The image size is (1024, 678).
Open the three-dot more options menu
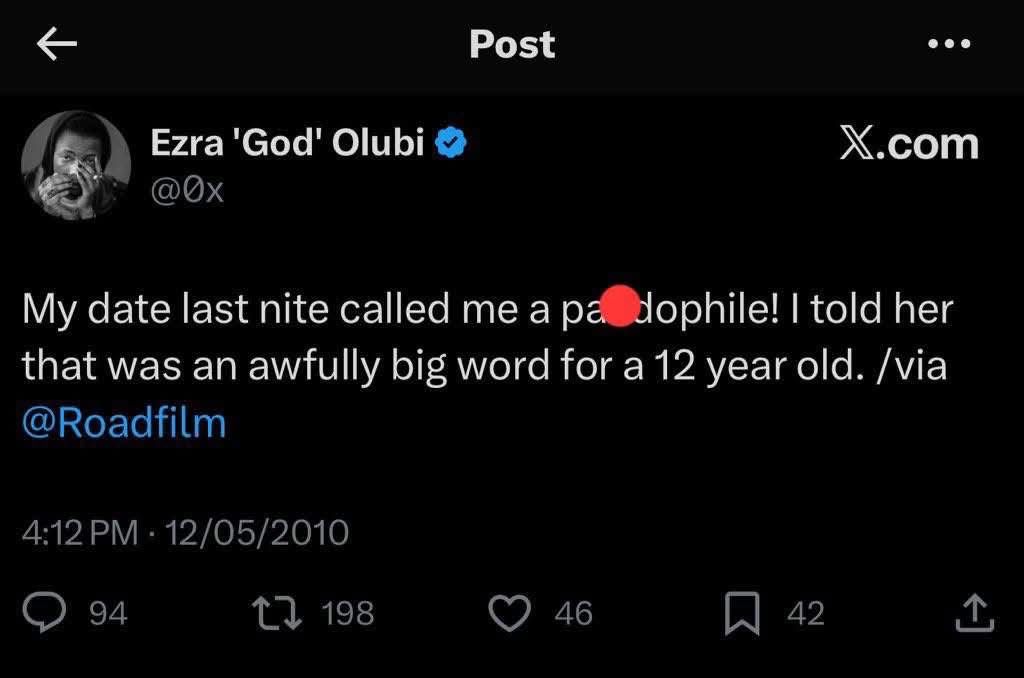point(948,45)
